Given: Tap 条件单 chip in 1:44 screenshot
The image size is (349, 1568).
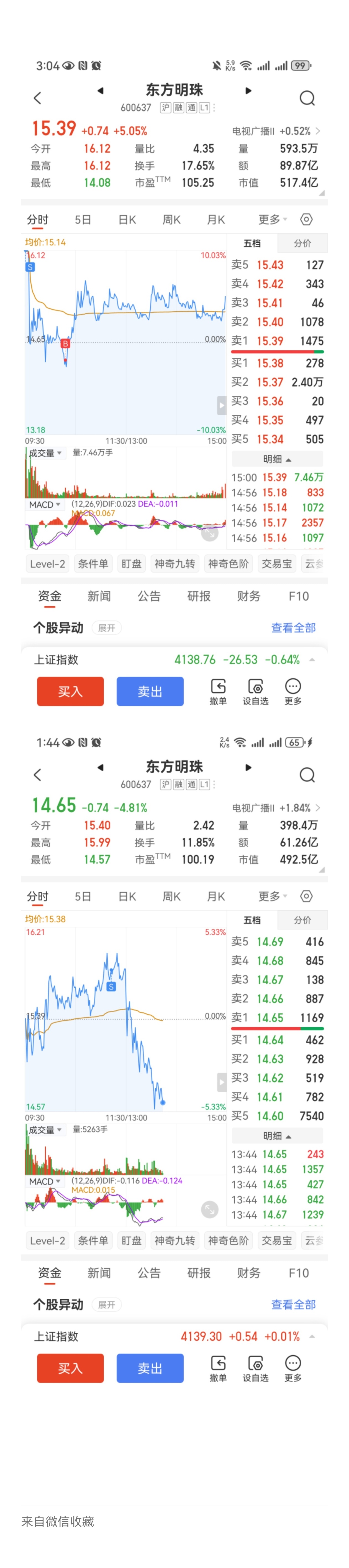Looking at the screenshot, I should coord(93,1241).
